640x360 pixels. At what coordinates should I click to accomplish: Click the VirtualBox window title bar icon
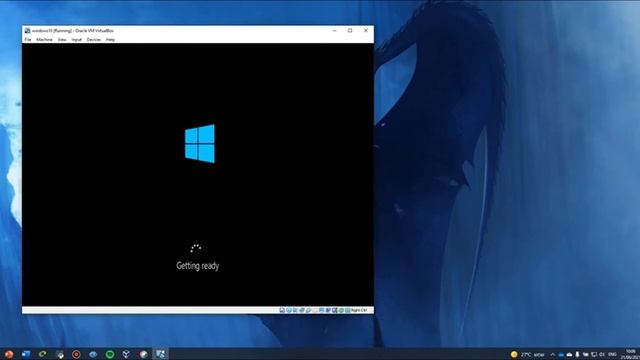[x=27, y=31]
